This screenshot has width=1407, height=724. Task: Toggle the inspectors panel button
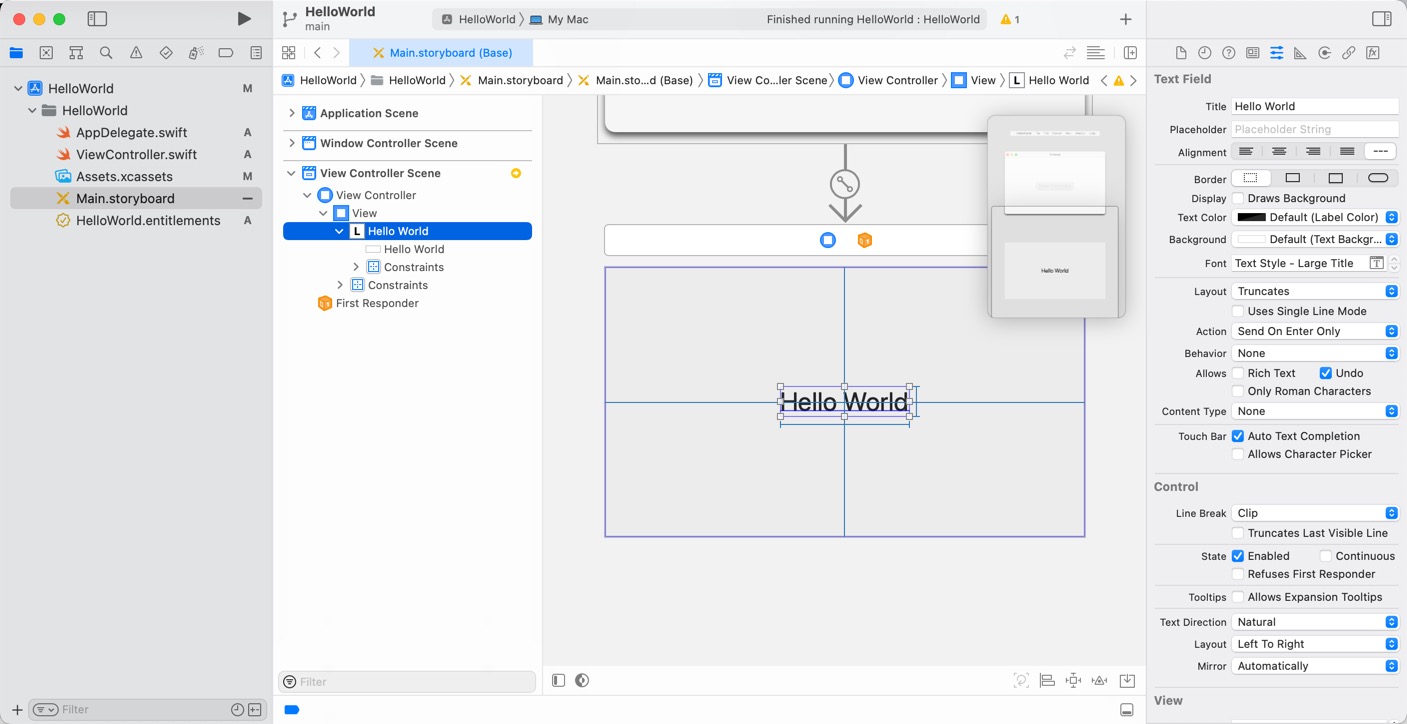tap(1381, 19)
